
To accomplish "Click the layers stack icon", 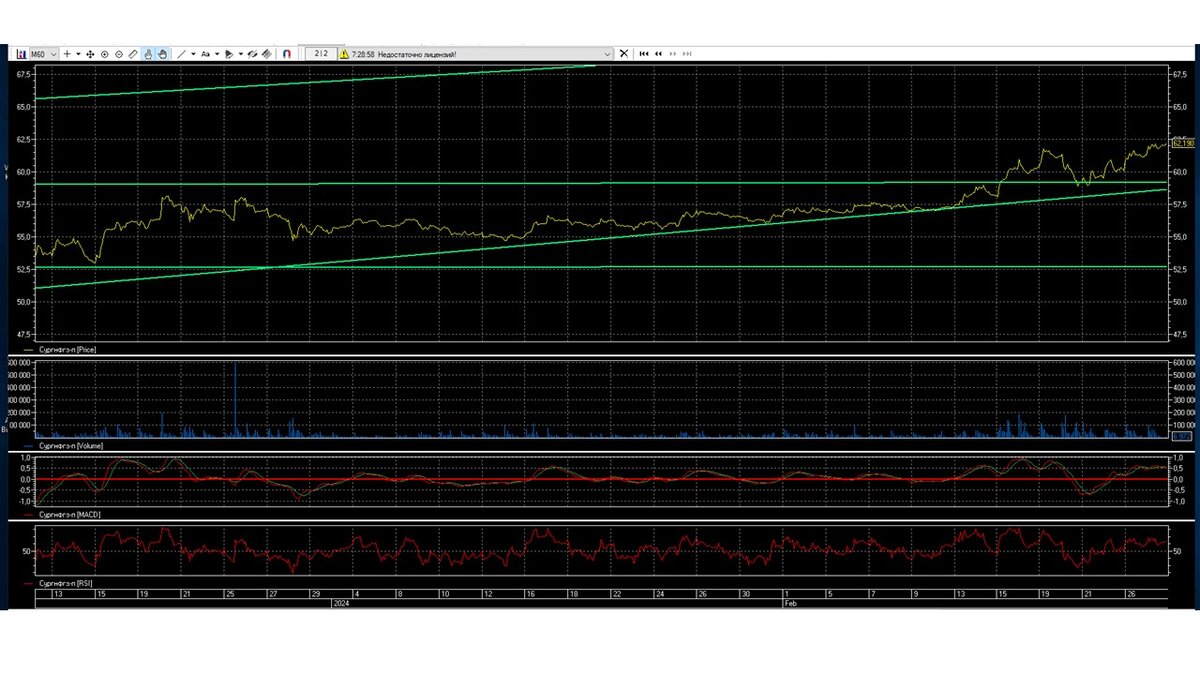I will [267, 54].
